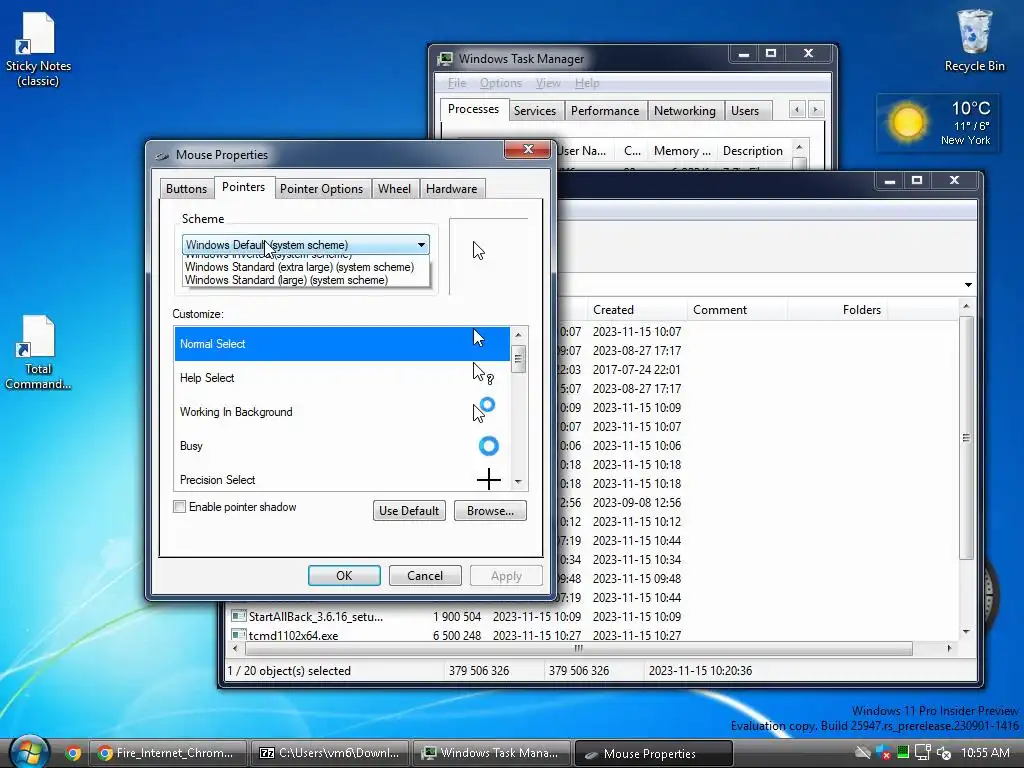Choose Windows Standard (extra large) scheme
Screen dimensions: 1024x768
pos(299,266)
